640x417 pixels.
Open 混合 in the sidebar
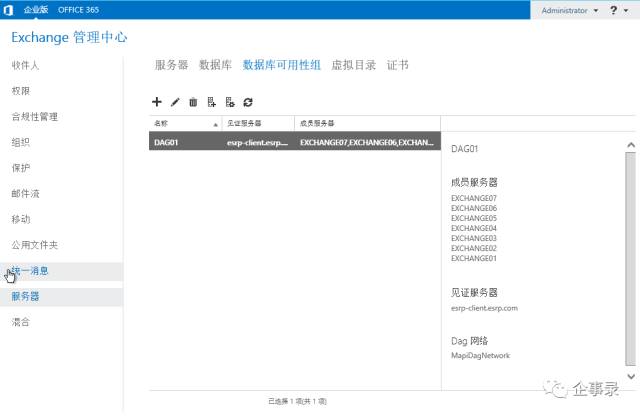point(20,322)
